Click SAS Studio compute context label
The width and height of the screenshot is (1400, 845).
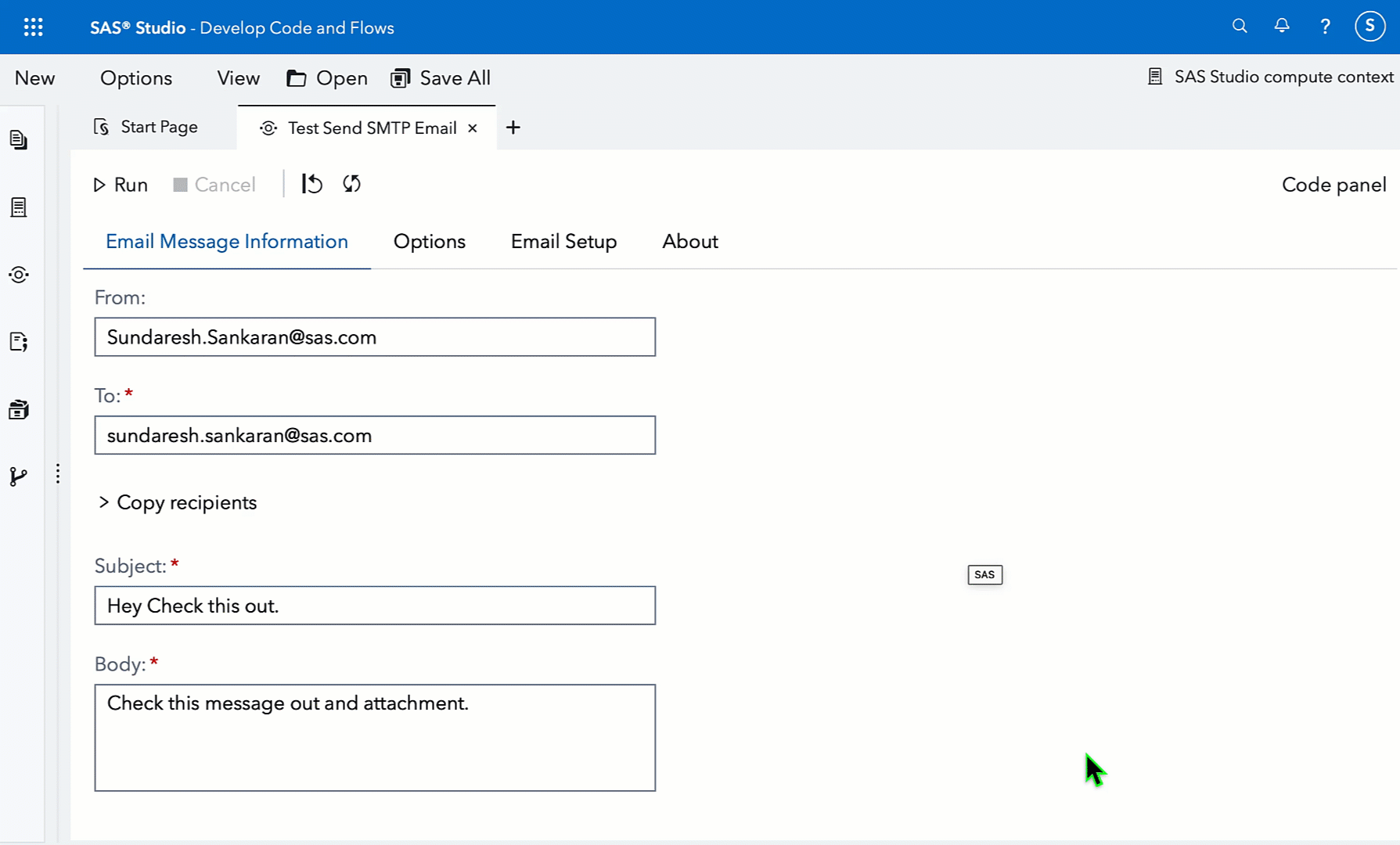[x=1283, y=77]
